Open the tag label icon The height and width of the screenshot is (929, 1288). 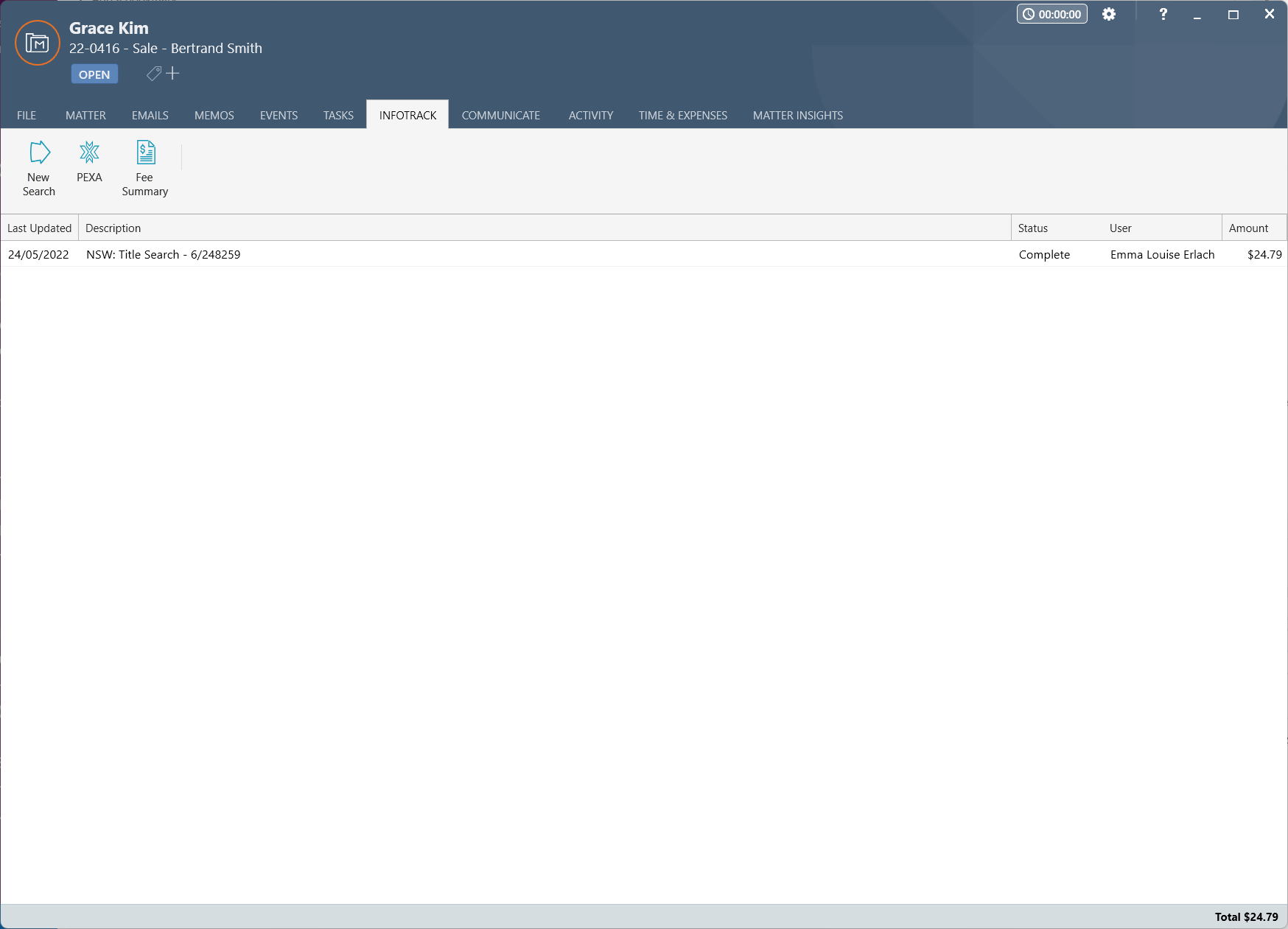pos(154,73)
